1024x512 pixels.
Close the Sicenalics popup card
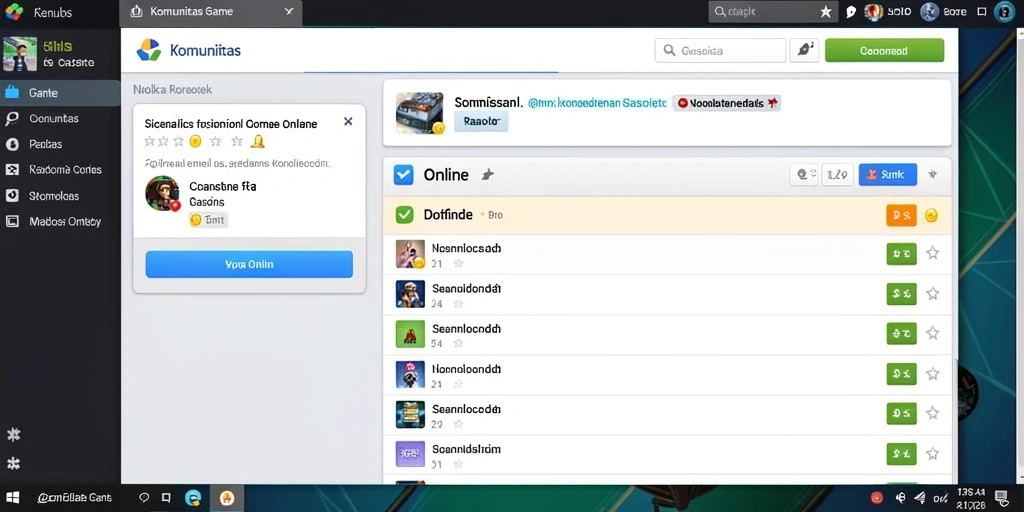(x=348, y=121)
